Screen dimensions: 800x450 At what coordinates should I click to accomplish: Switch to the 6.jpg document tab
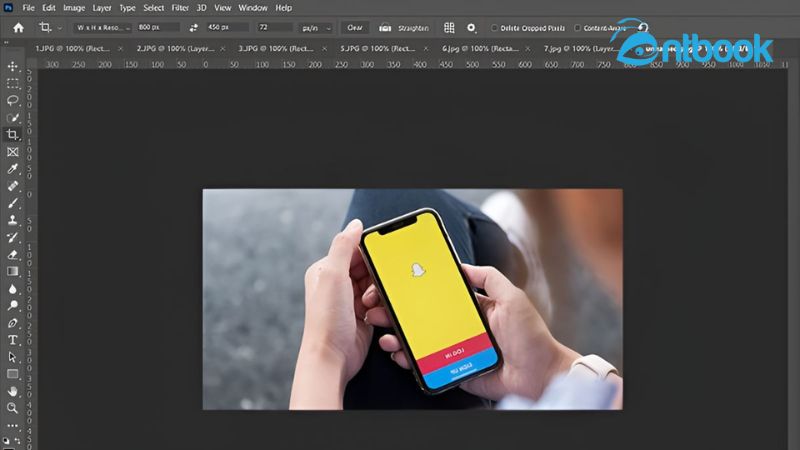point(480,48)
